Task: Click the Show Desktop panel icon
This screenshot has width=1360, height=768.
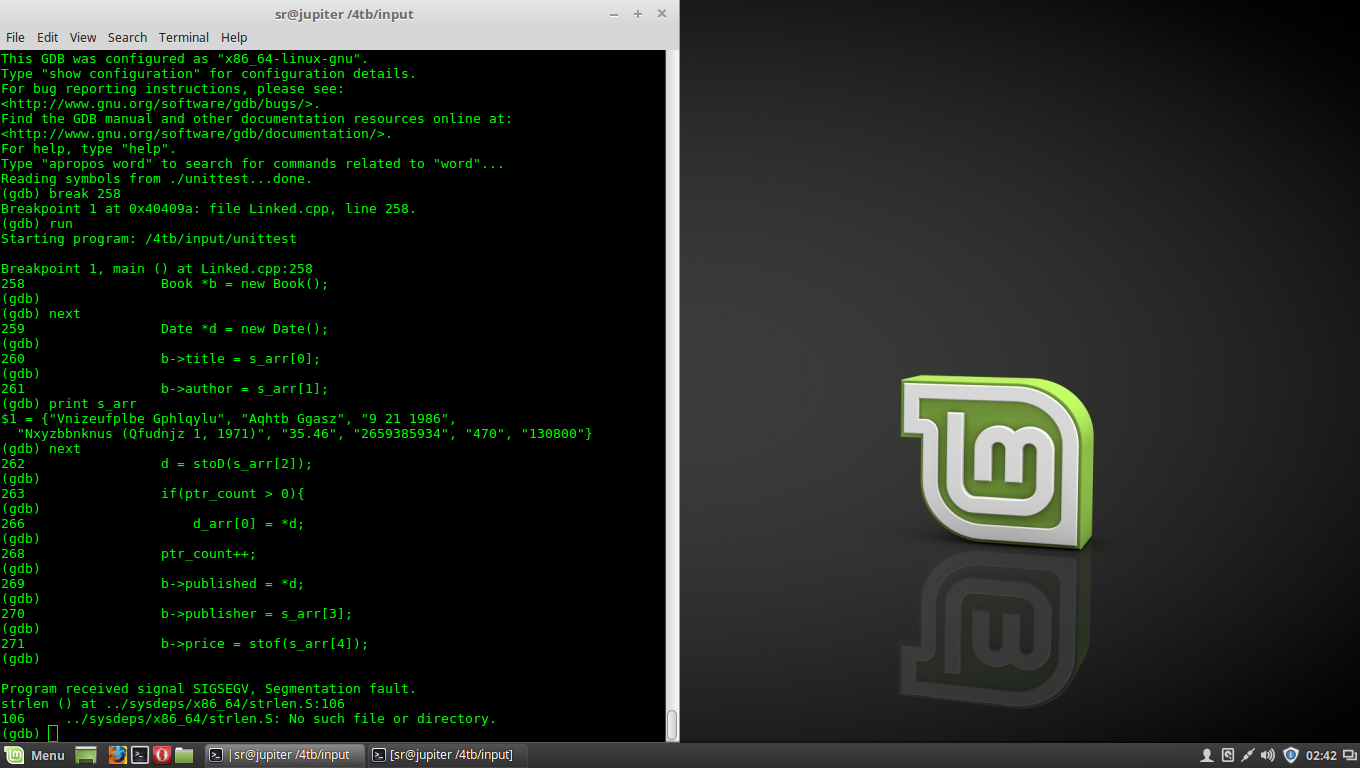Action: 86,755
